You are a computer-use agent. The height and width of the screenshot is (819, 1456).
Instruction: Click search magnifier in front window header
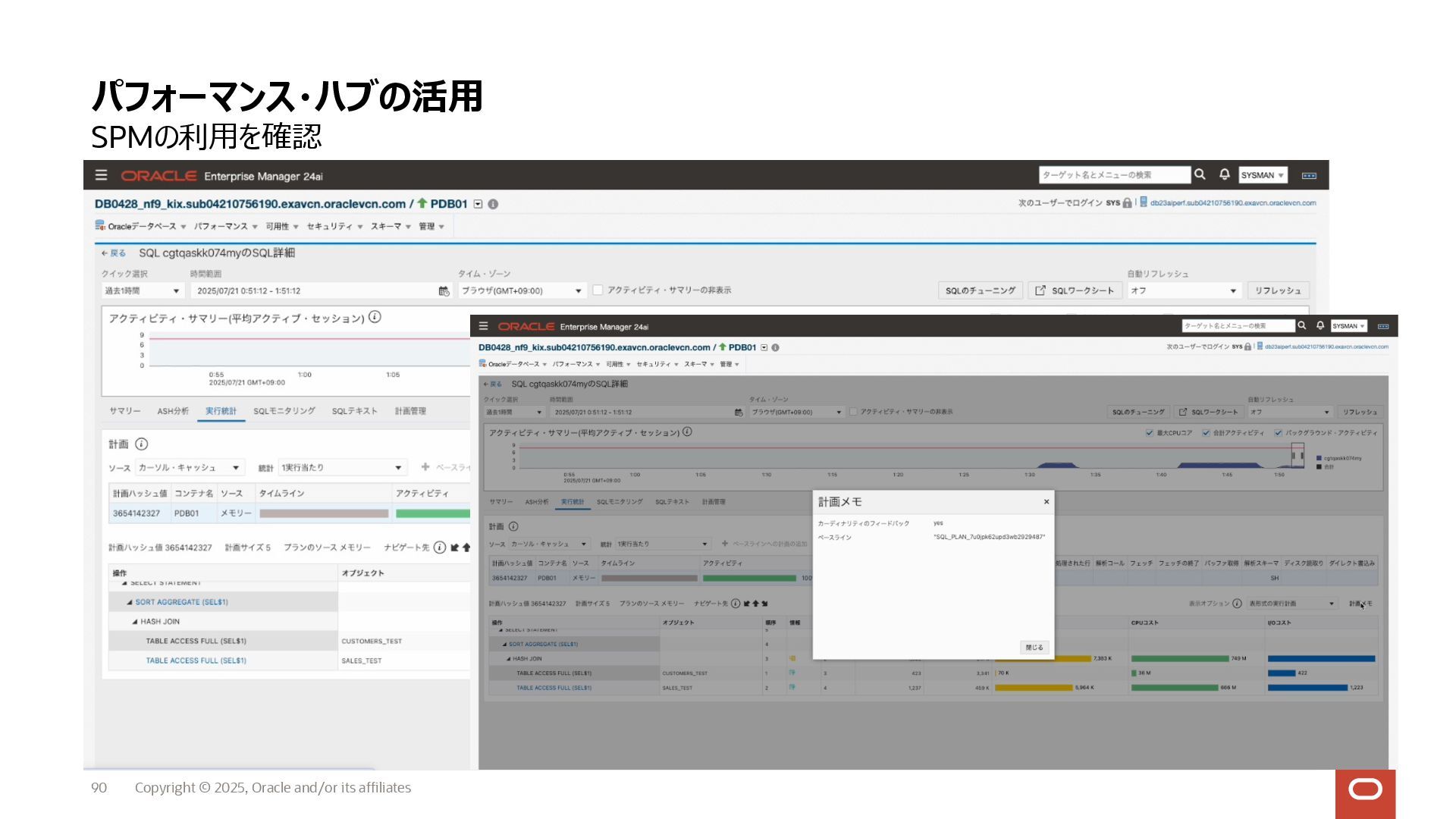click(1302, 325)
